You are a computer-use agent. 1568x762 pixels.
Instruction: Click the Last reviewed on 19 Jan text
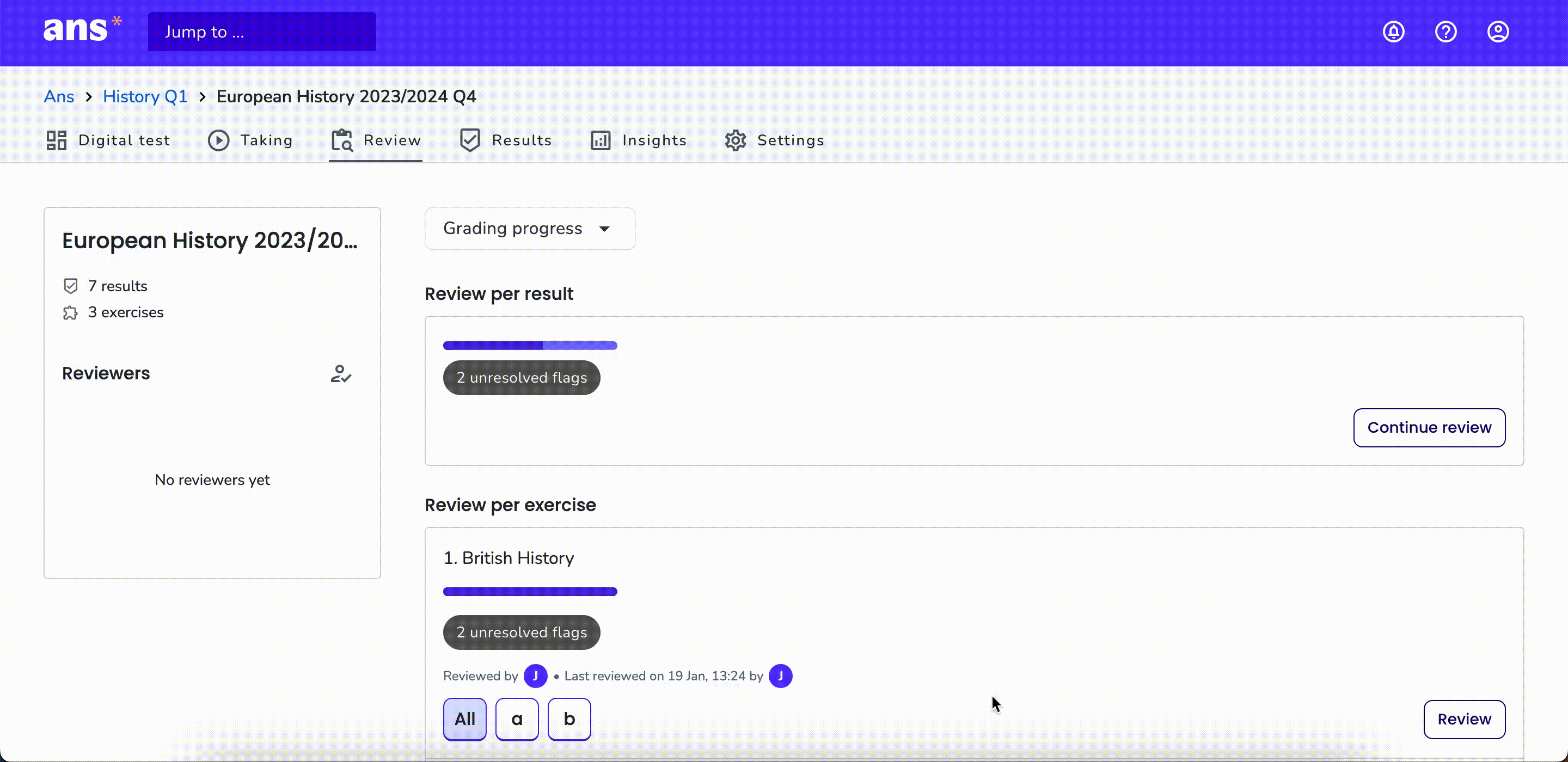[664, 676]
